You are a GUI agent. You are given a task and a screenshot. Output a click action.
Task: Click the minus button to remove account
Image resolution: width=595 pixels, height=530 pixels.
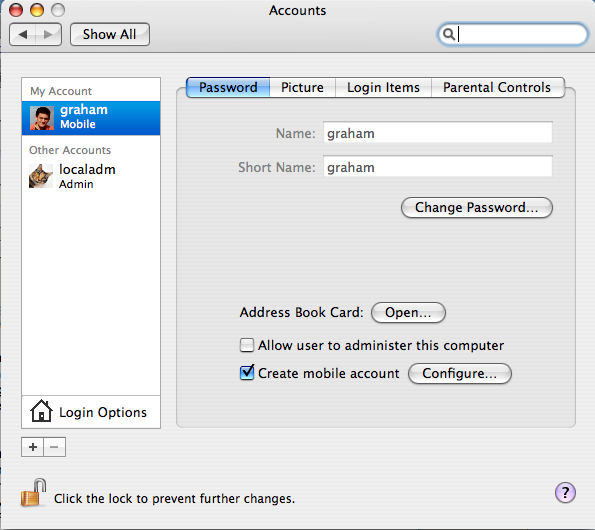pos(55,447)
